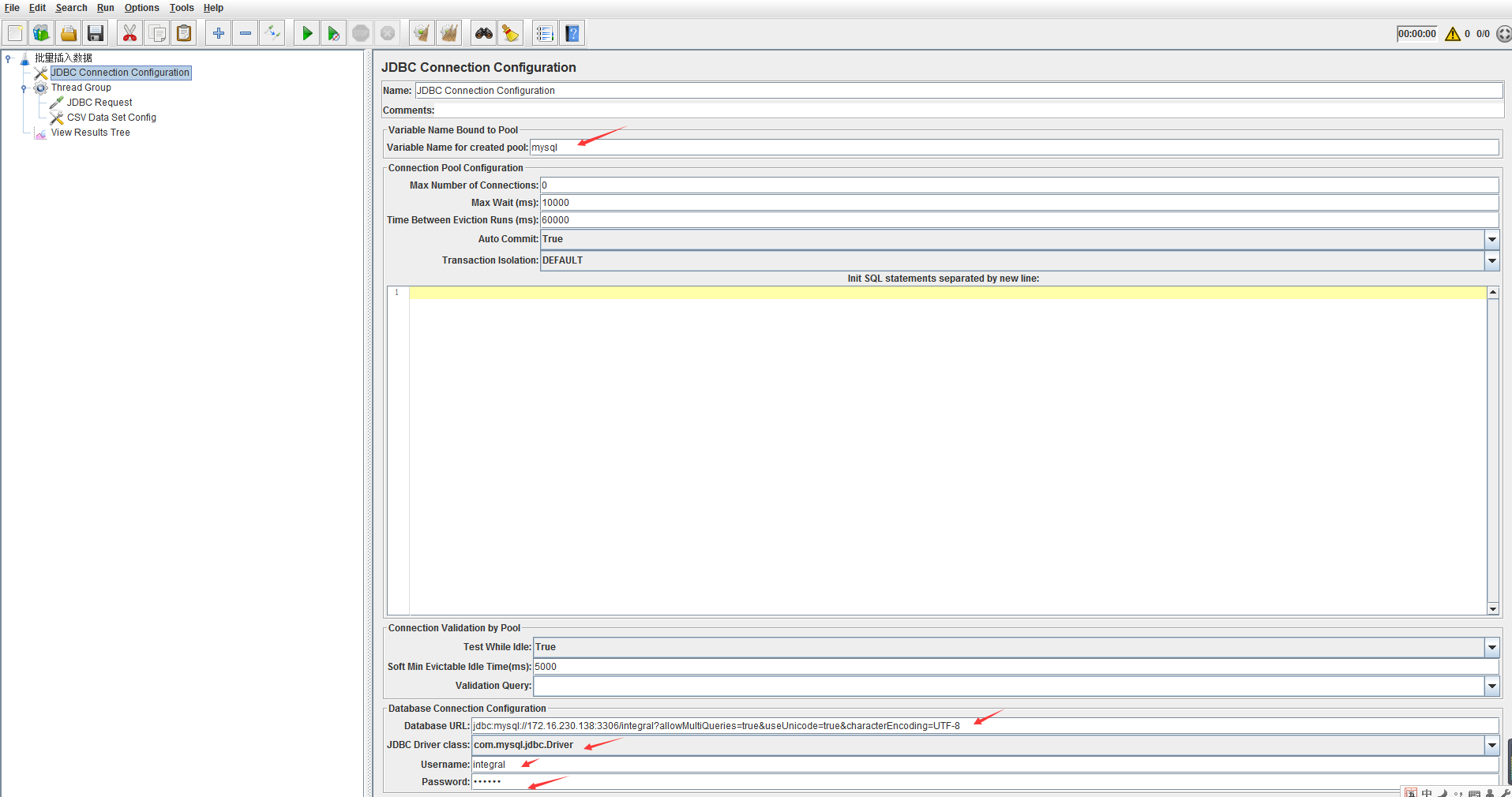The image size is (1512, 797).
Task: Start test without pauses icon
Action: click(x=334, y=33)
